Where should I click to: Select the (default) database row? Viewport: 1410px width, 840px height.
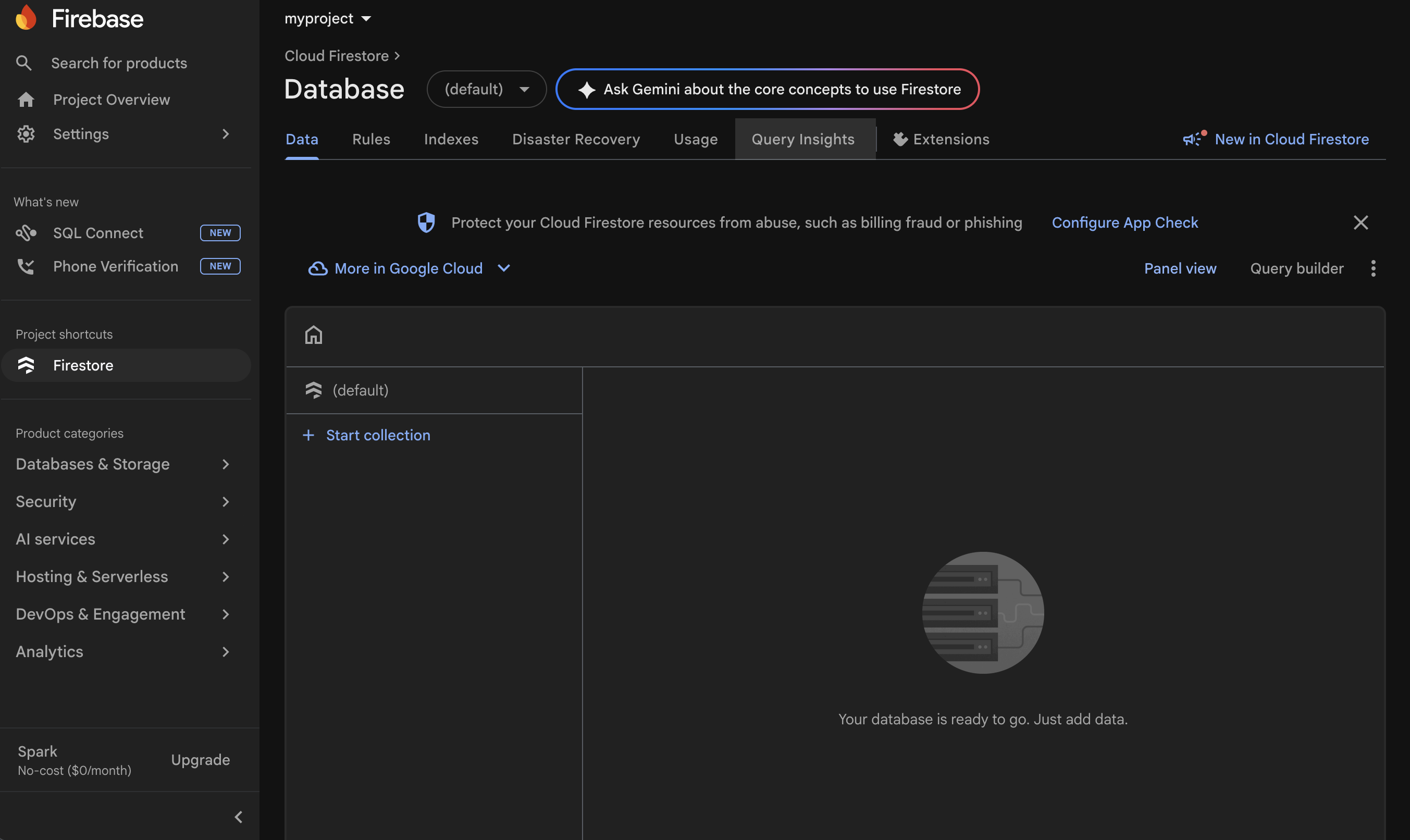[x=434, y=390]
